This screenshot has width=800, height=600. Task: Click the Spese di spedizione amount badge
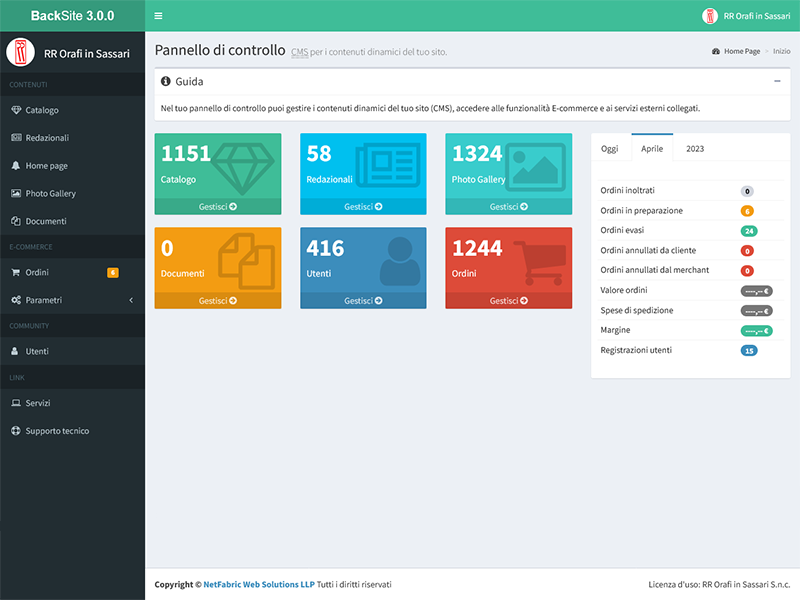757,311
